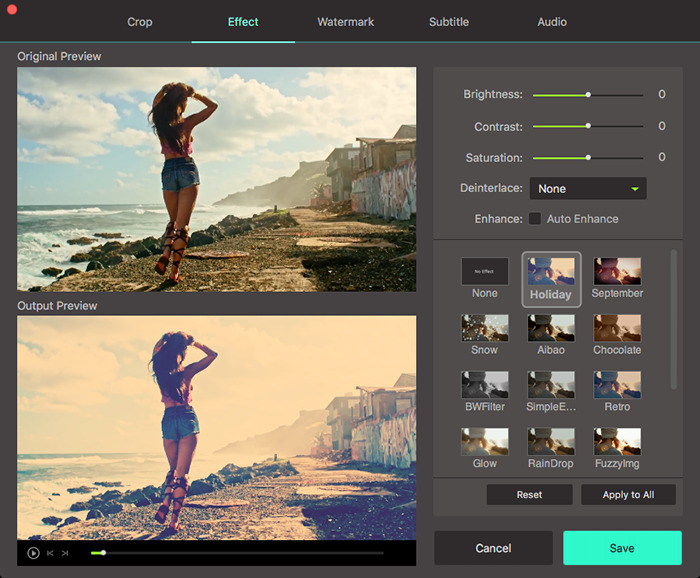Image resolution: width=700 pixels, height=578 pixels.
Task: Go to the Subtitle tab
Action: (x=449, y=22)
